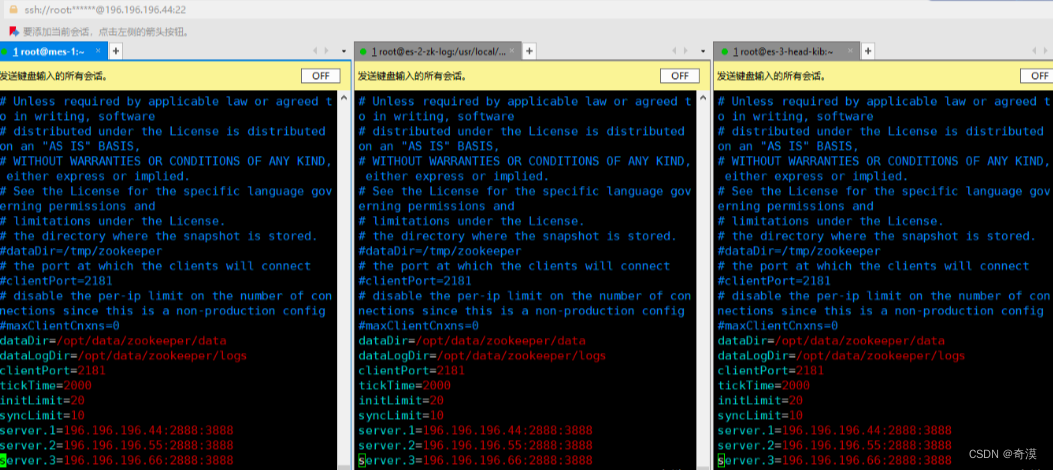The image size is (1053, 470).
Task: Click #dataDir=/tmp/zookeeper comment in second pane
Action: click(x=440, y=251)
